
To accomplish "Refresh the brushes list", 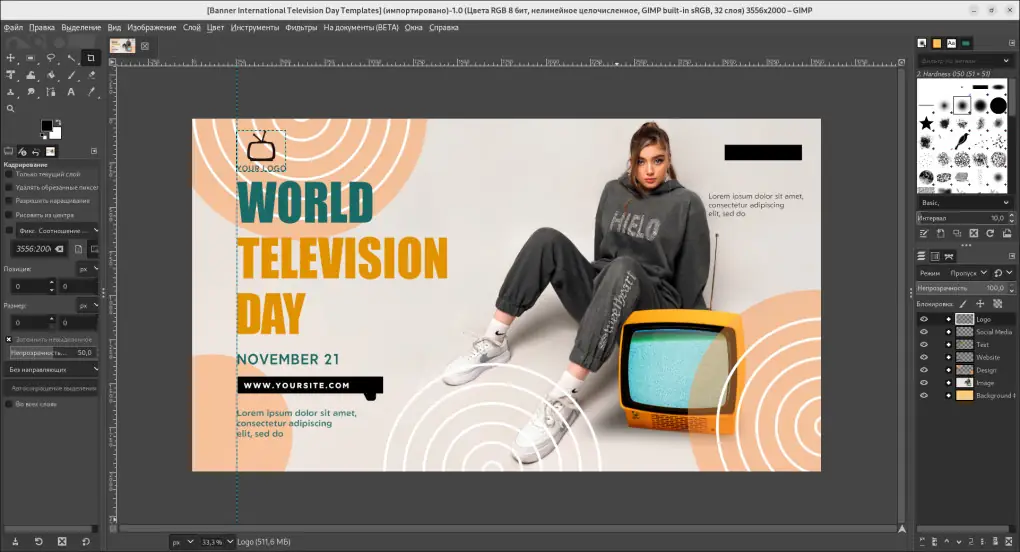I will tap(990, 233).
